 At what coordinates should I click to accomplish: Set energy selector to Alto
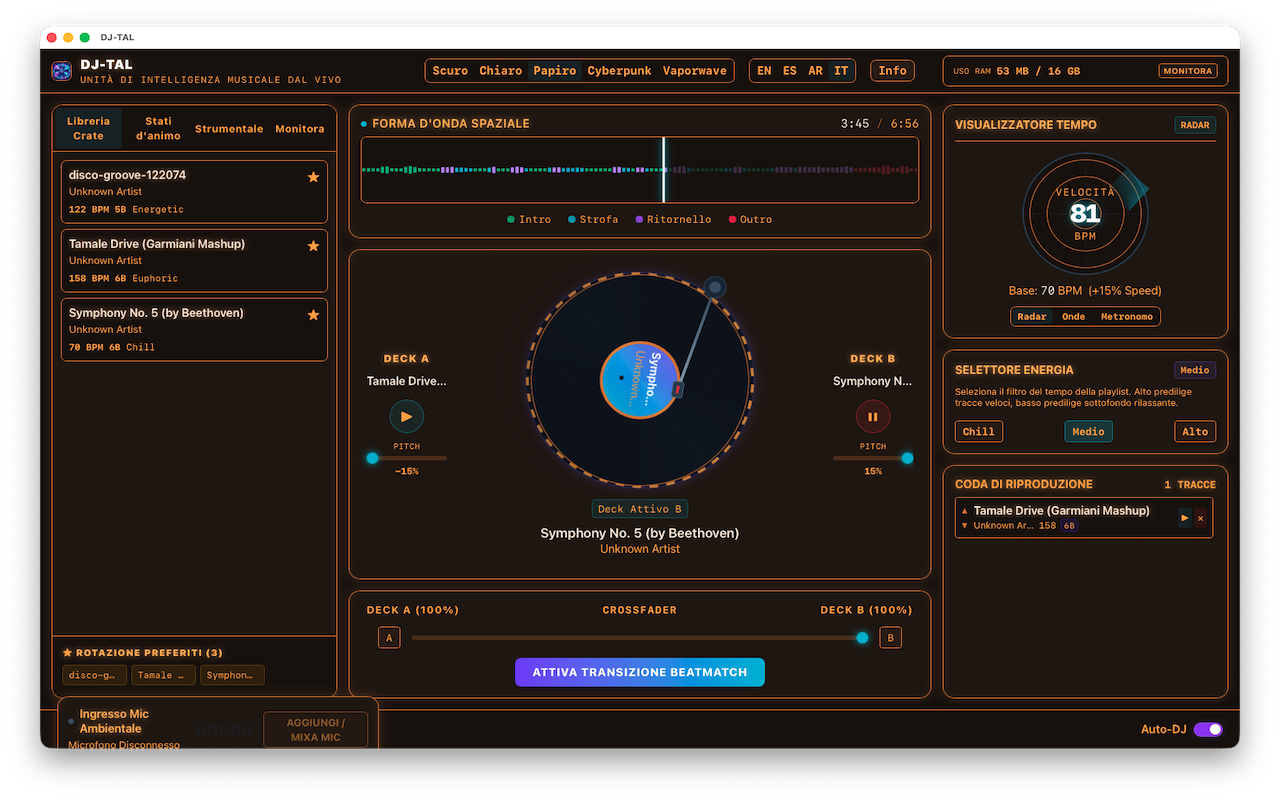click(1195, 431)
